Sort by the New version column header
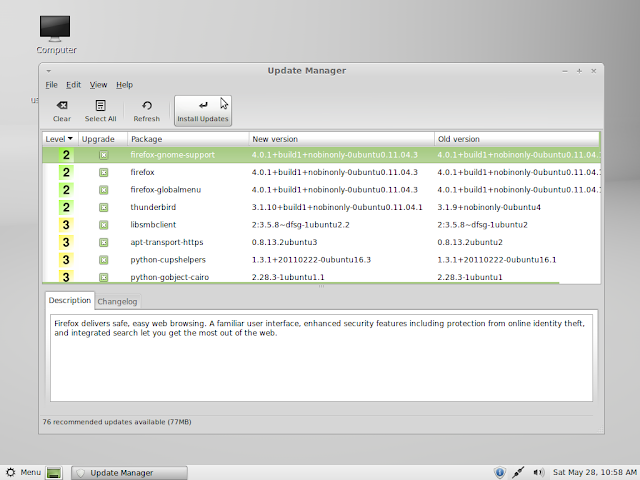Viewport: 640px width, 480px height. click(x=342, y=139)
